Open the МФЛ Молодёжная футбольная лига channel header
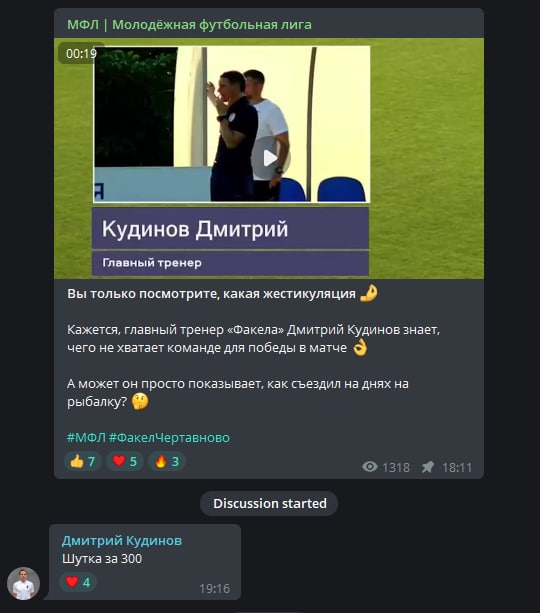The image size is (540, 613). pyautogui.click(x=190, y=25)
